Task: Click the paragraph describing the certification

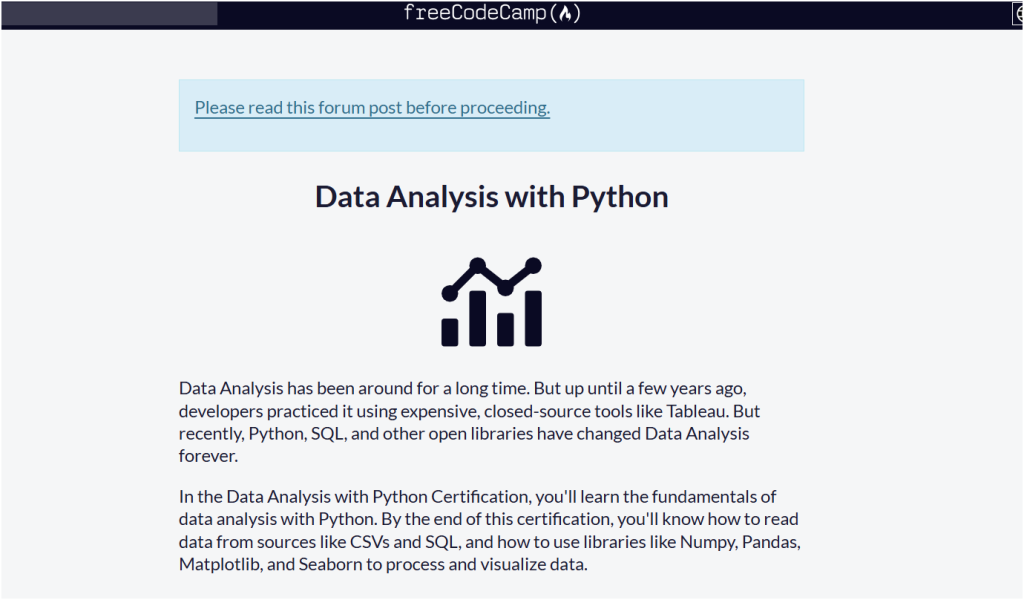Action: (488, 530)
